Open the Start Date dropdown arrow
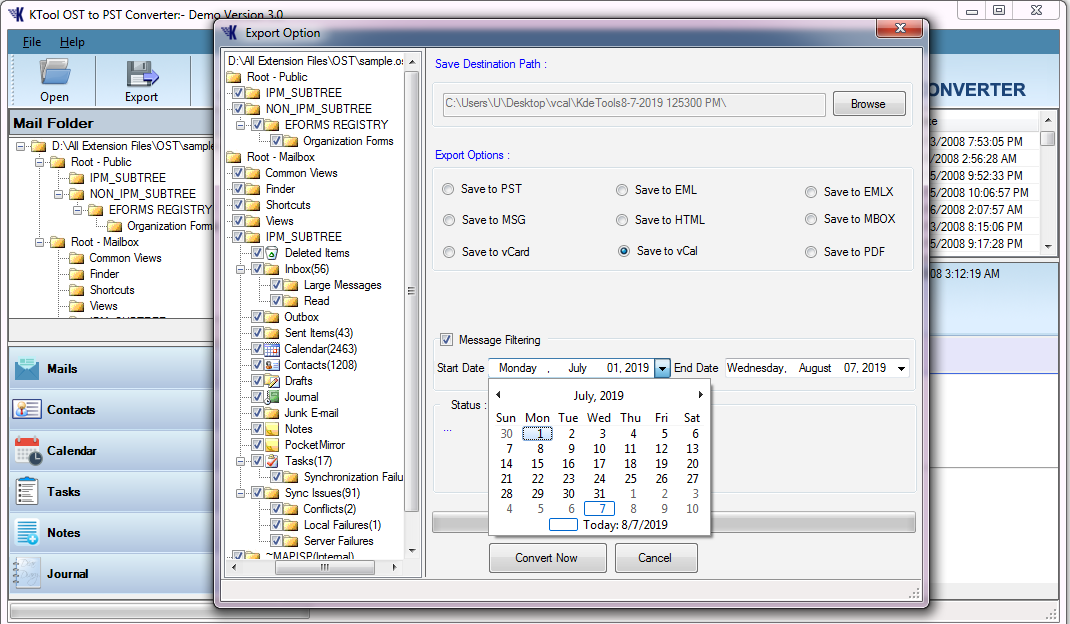This screenshot has width=1070, height=624. (662, 368)
